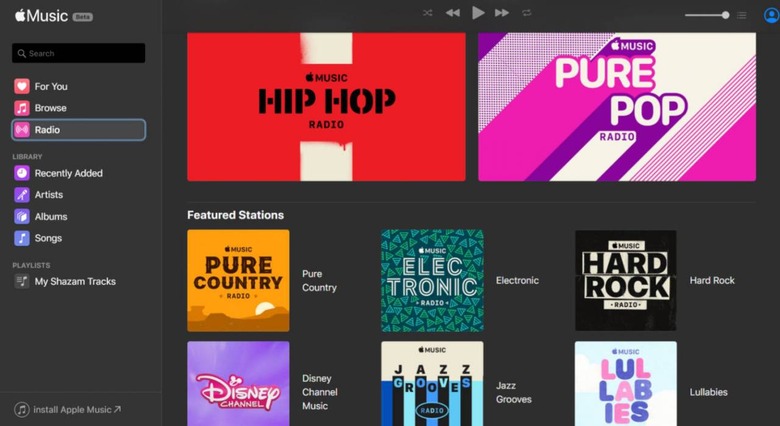Toggle repeat mode
Image resolution: width=780 pixels, height=426 pixels.
527,13
